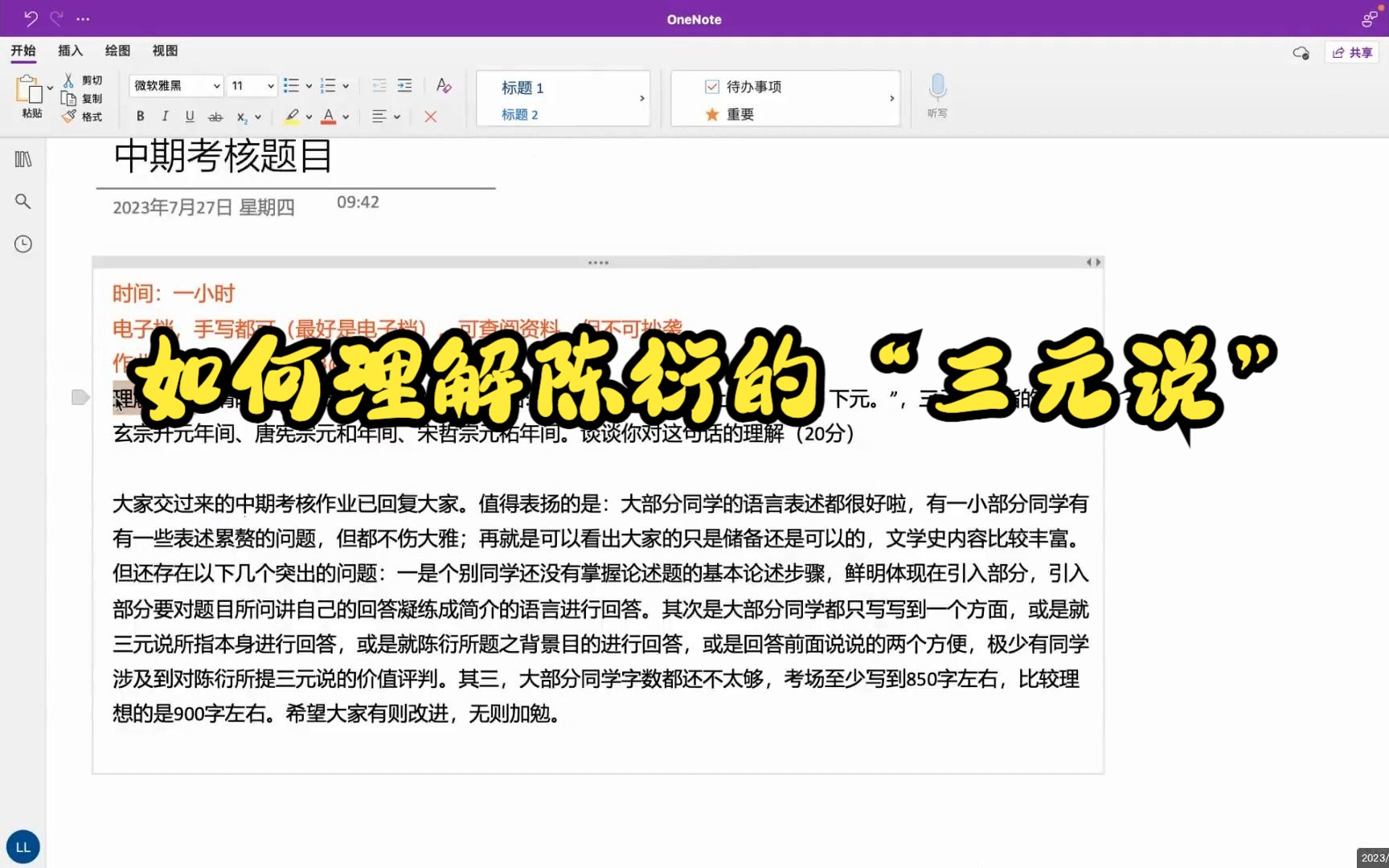Viewport: 1389px width, 868px height.
Task: Apply the red font color
Action: pos(329,117)
